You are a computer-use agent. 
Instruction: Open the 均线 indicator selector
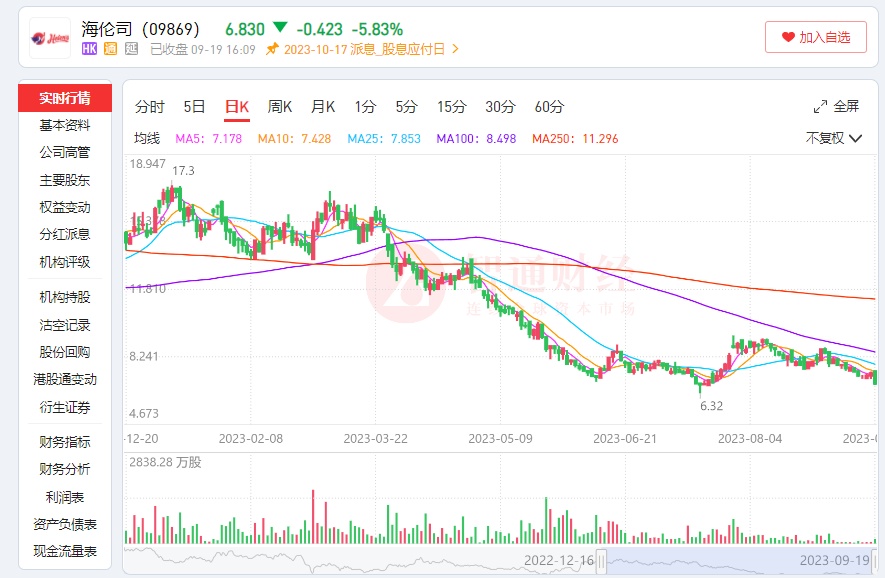pos(147,138)
